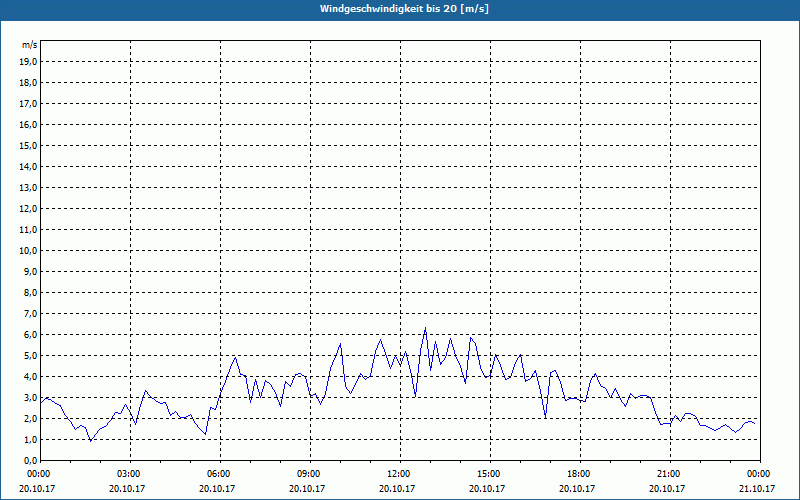800x500 pixels.
Task: Click the 21:00 time label
Action: pyautogui.click(x=670, y=474)
